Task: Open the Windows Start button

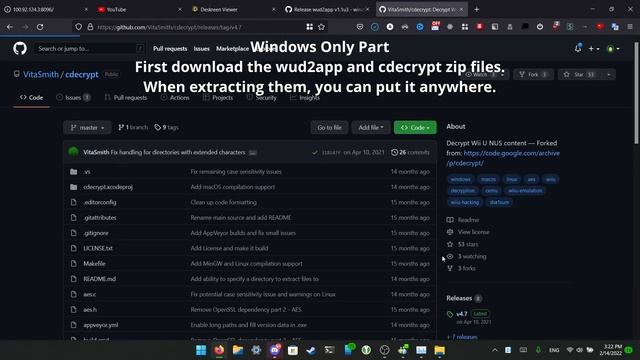Action: click(x=201, y=350)
